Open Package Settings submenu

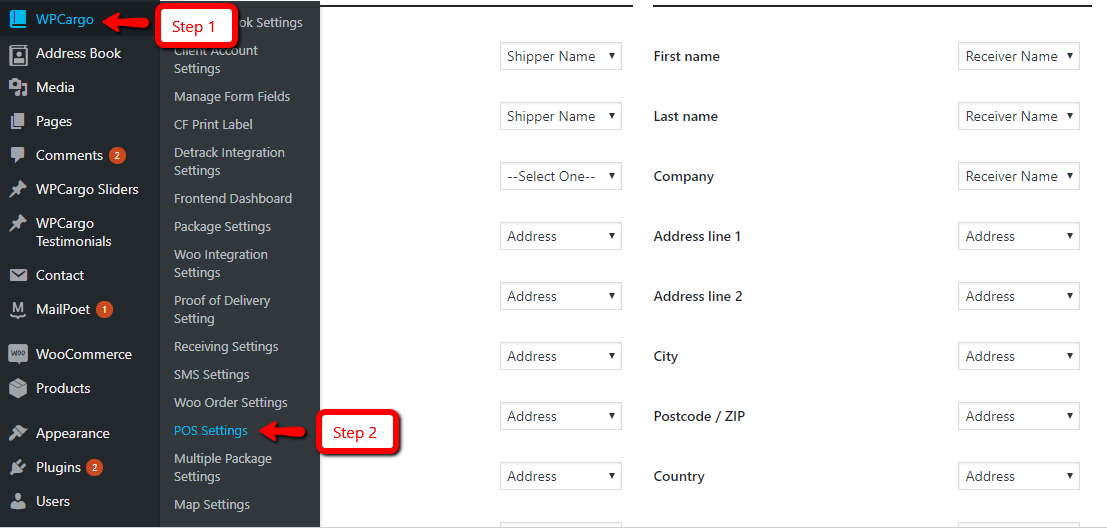(222, 227)
